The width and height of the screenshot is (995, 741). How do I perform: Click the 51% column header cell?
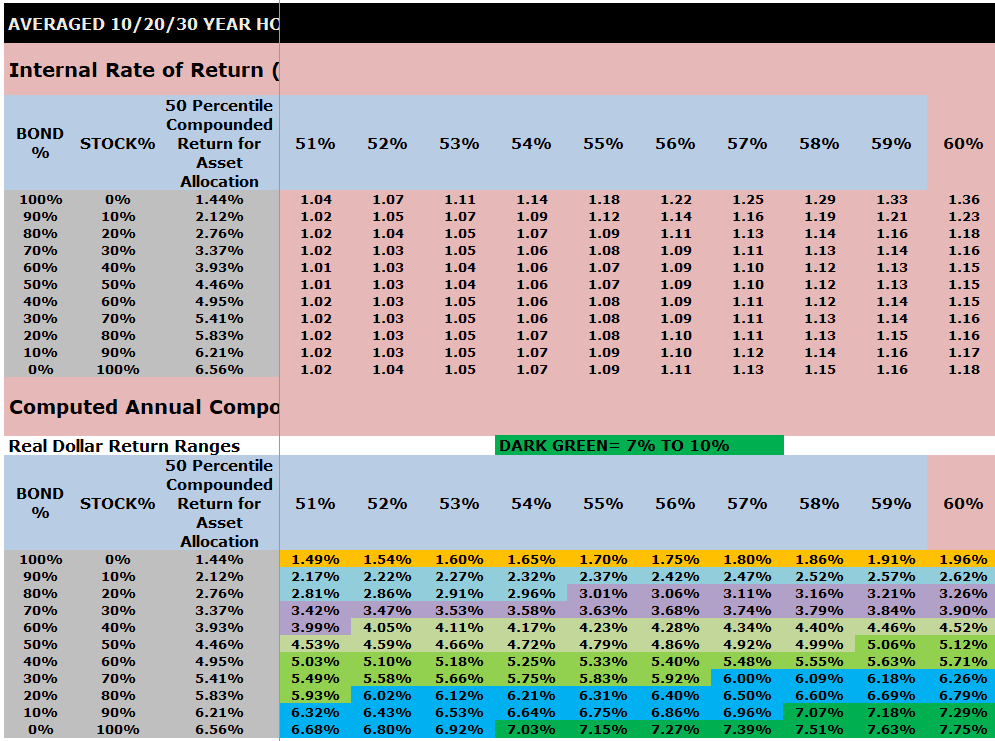click(x=317, y=143)
